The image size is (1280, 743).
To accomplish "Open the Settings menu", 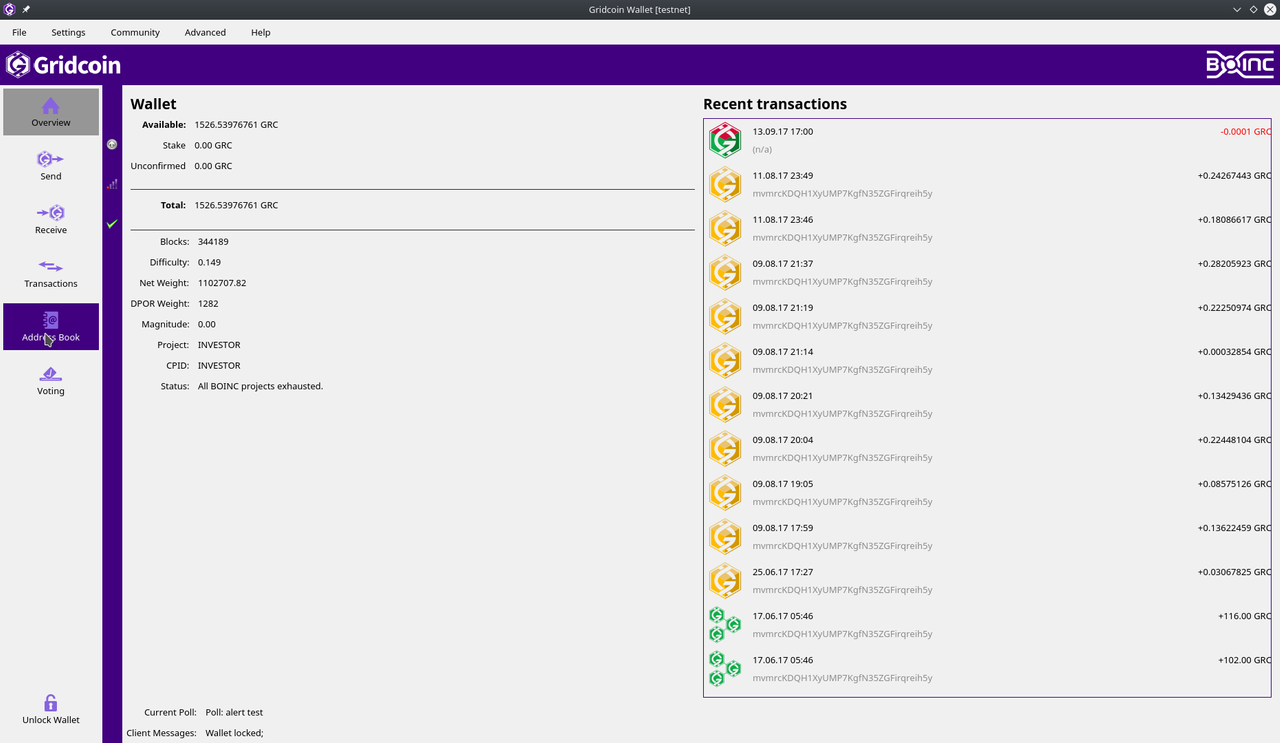I will point(68,32).
